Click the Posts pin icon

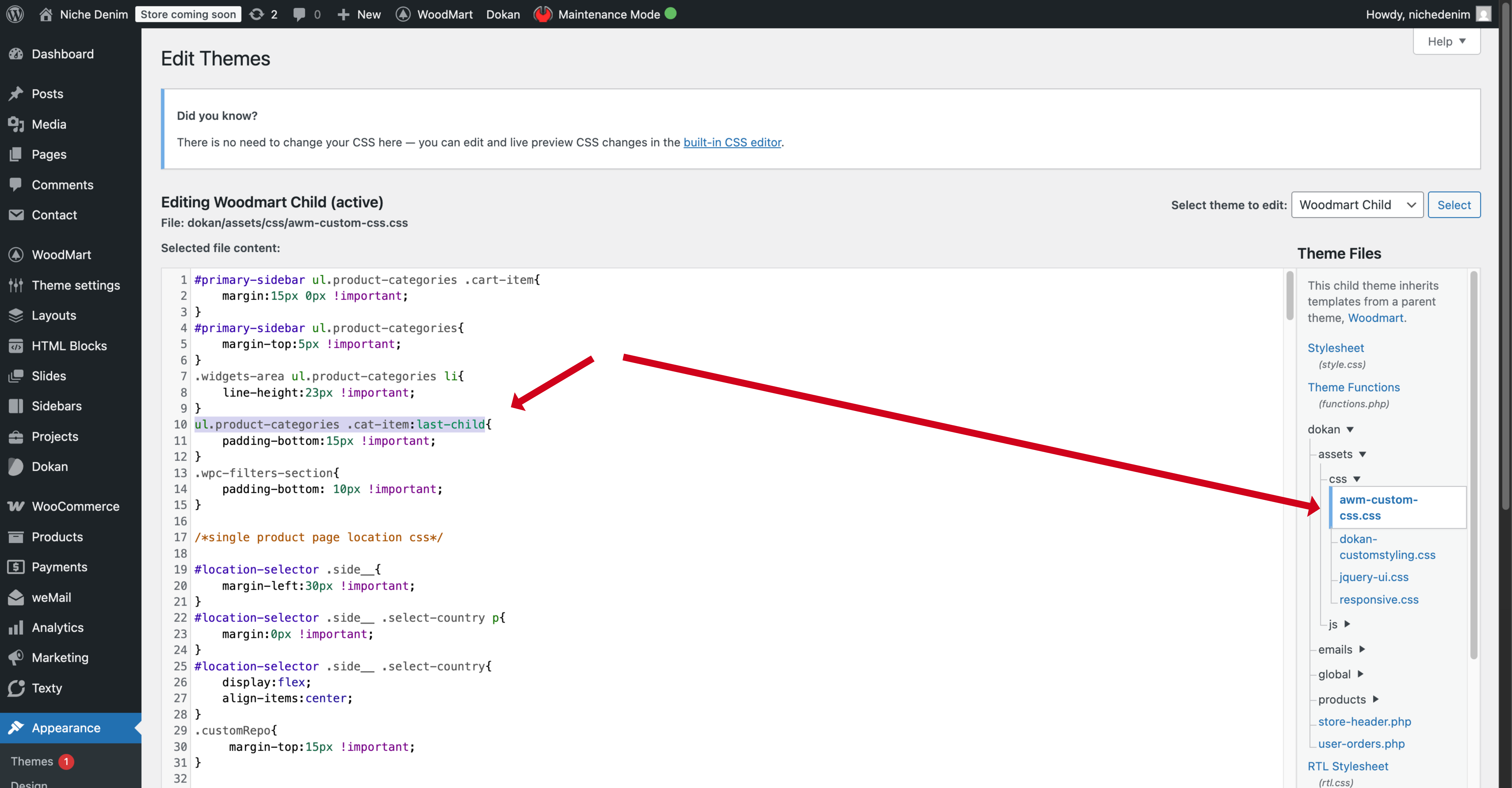click(16, 94)
